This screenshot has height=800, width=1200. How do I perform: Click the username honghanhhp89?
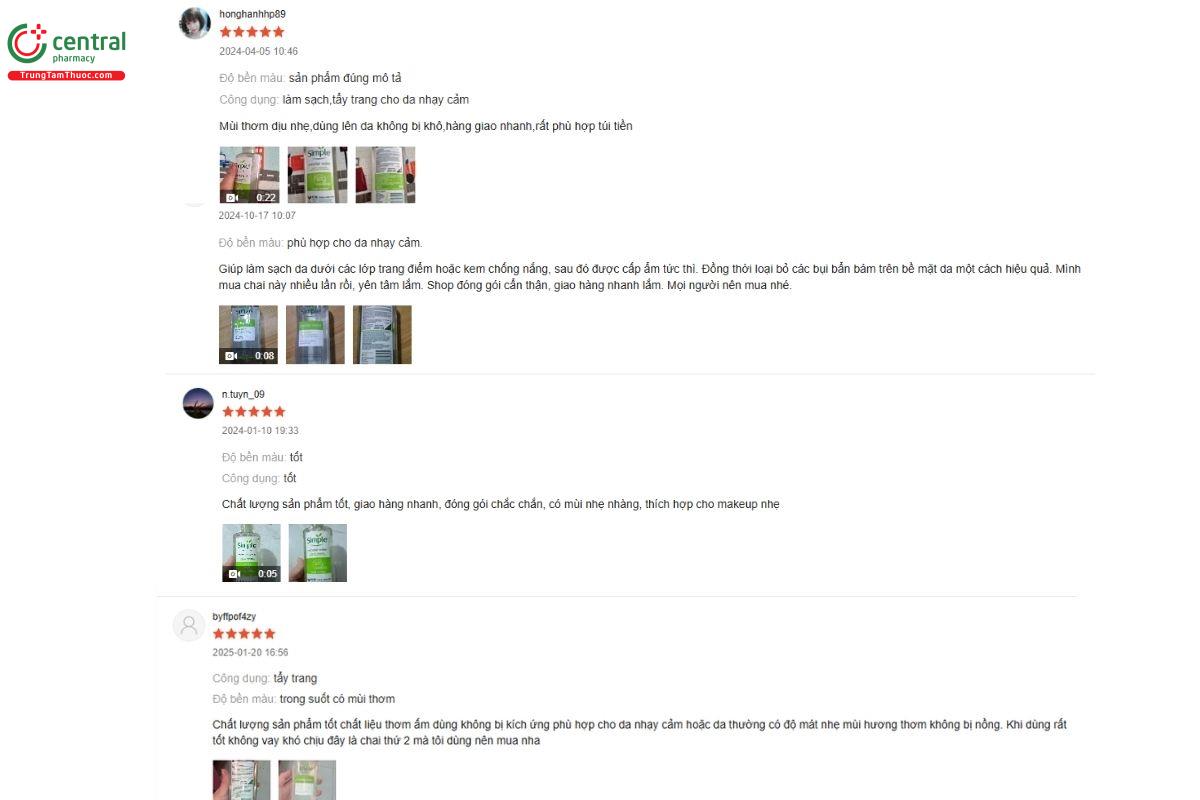click(x=252, y=14)
